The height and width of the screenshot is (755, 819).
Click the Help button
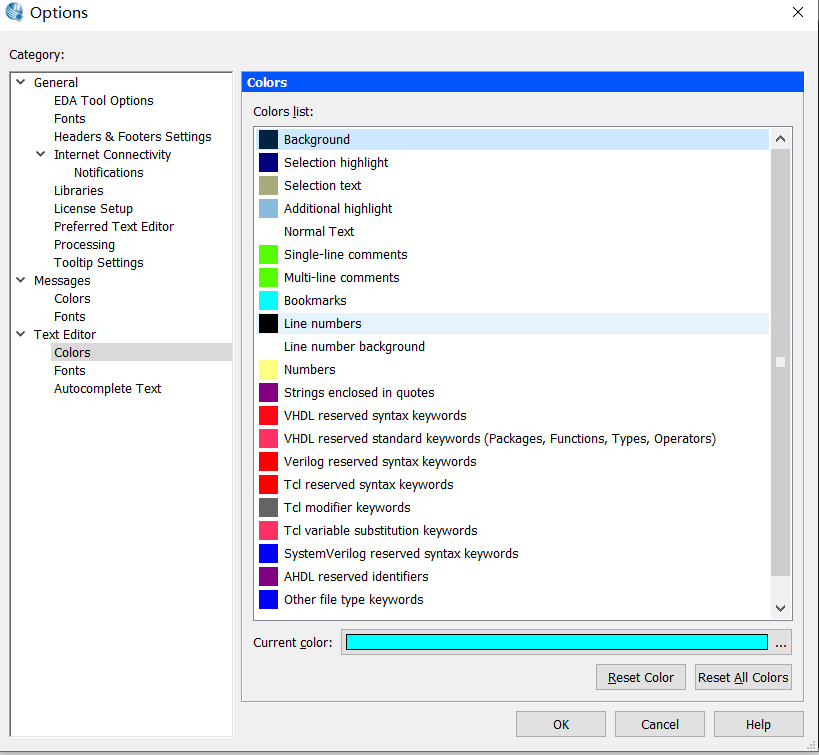click(758, 724)
